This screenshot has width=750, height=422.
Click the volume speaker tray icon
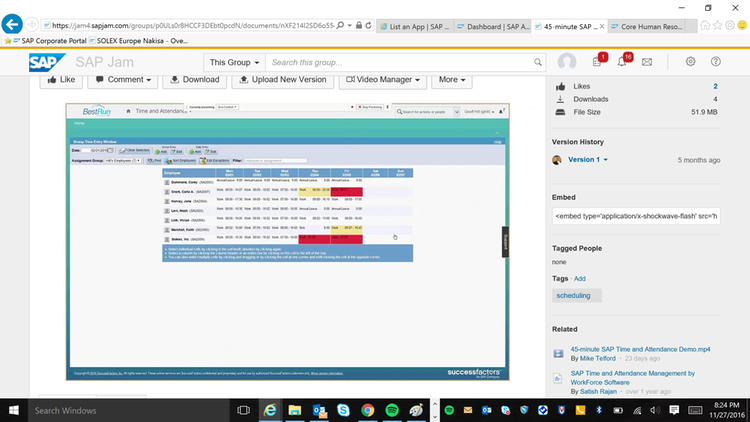[655, 411]
